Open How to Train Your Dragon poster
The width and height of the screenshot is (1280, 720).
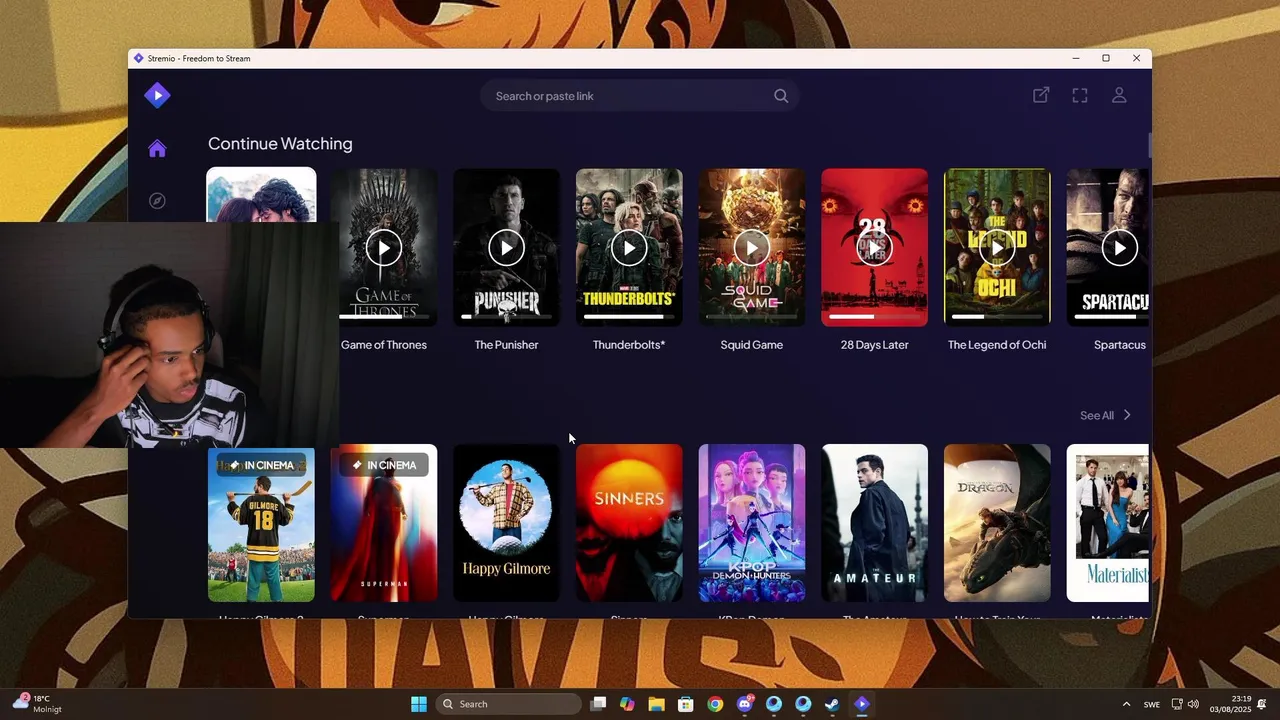tap(997, 523)
